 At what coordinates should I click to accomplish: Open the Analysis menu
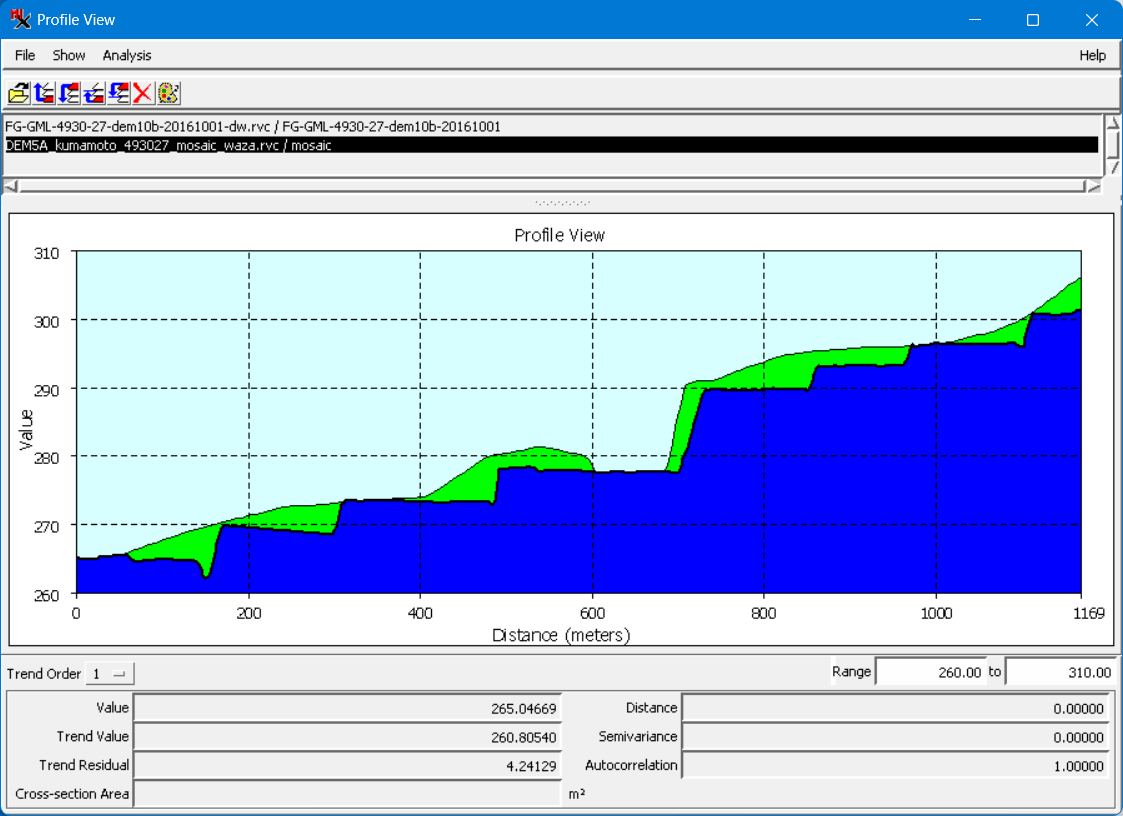click(x=127, y=55)
